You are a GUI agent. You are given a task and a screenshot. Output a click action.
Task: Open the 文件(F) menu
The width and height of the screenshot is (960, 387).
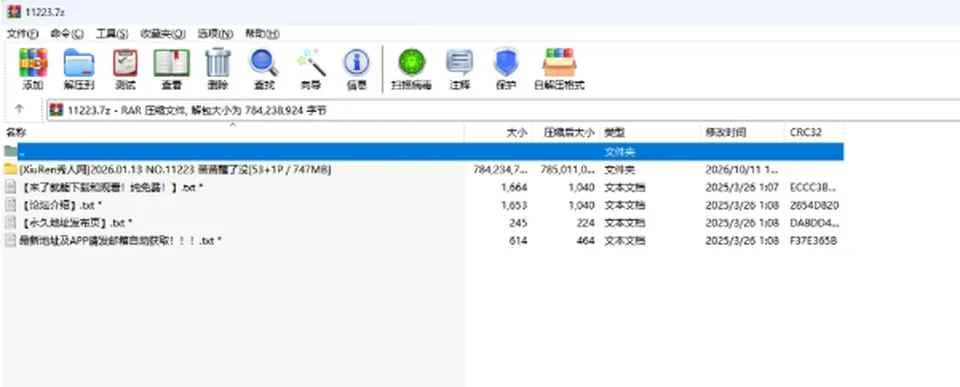tap(22, 34)
